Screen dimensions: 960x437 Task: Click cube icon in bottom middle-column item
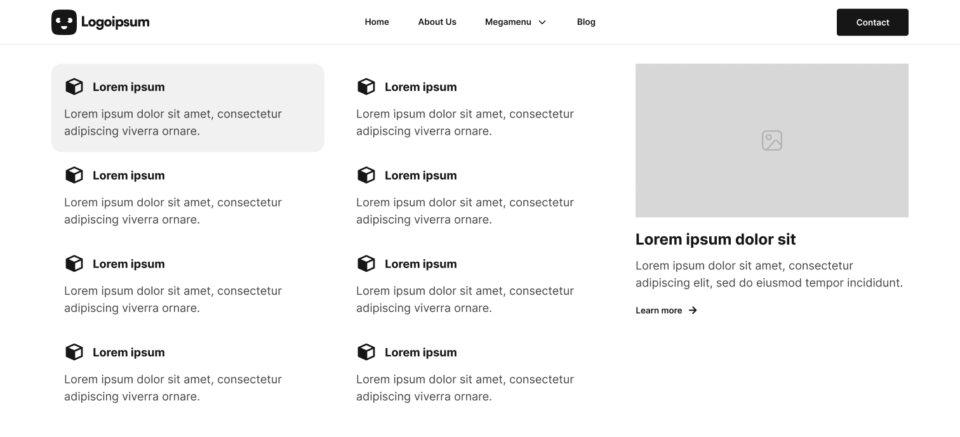[366, 352]
